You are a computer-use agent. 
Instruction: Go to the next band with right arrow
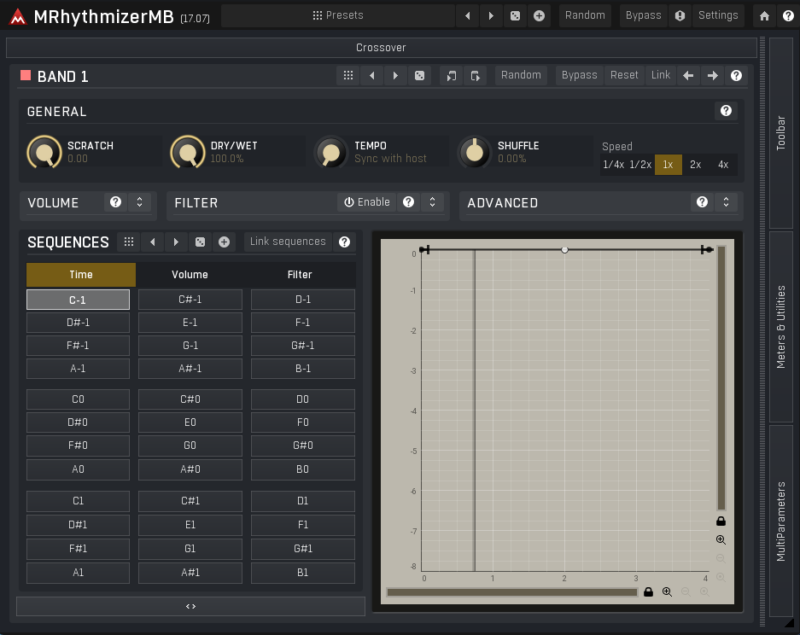pyautogui.click(x=712, y=75)
